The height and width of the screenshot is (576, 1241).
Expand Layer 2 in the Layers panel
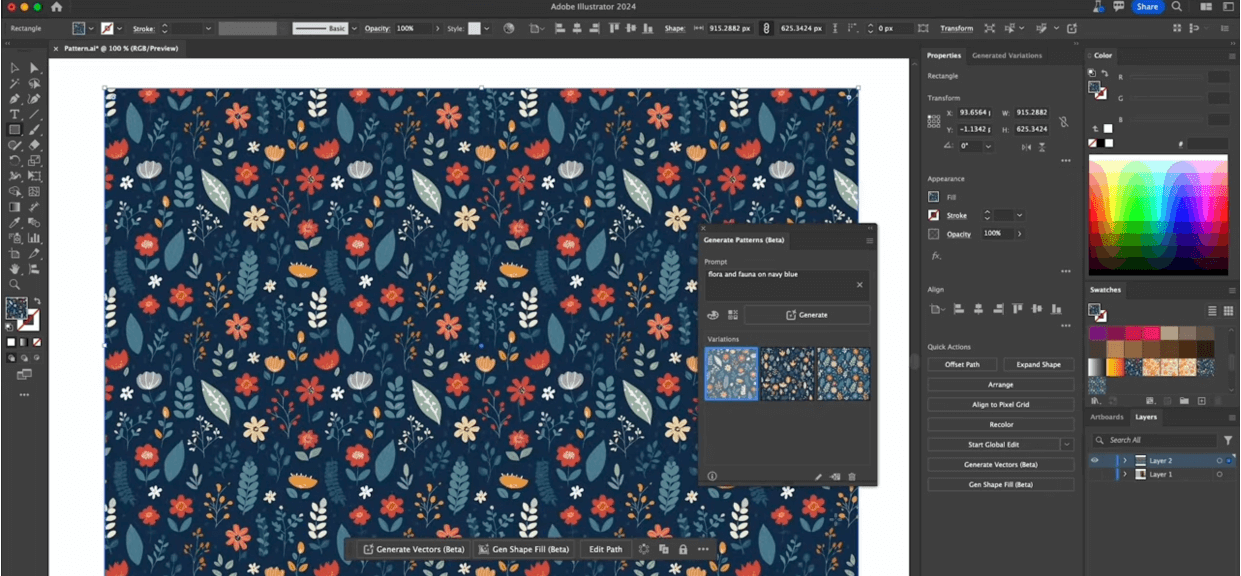tap(1125, 460)
